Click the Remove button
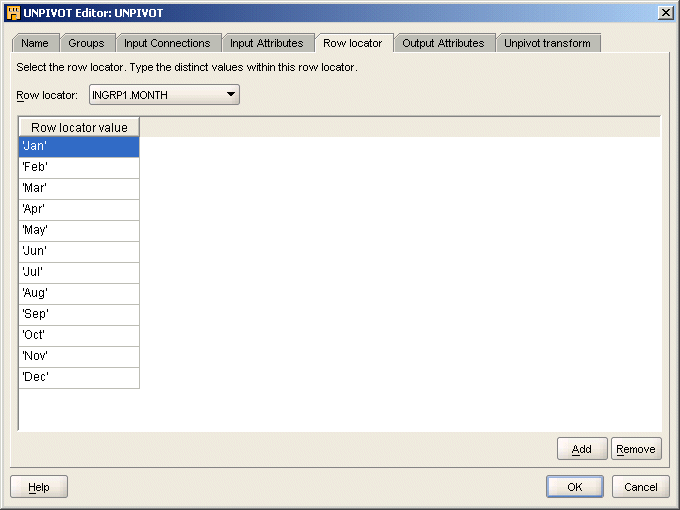The height and width of the screenshot is (510, 680). pyautogui.click(x=636, y=449)
